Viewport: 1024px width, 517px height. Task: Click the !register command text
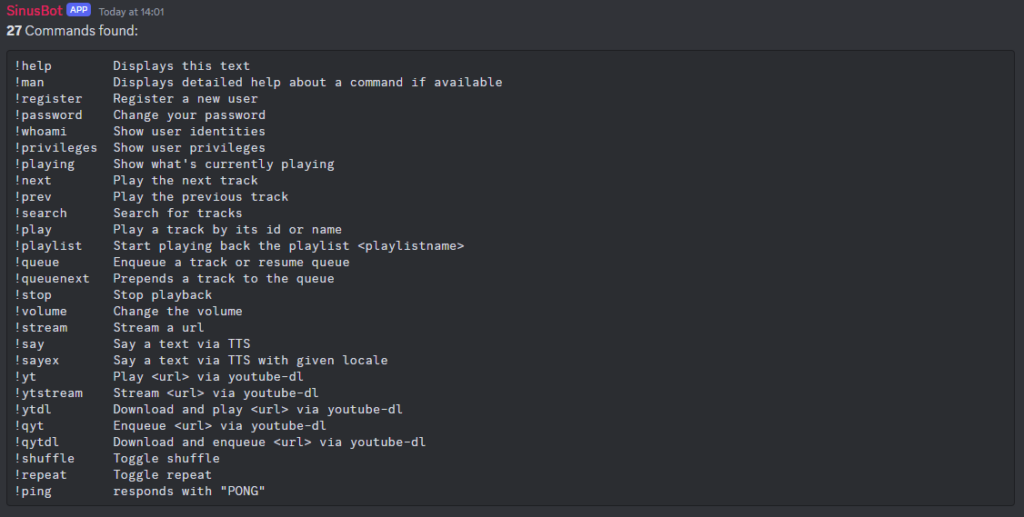click(x=48, y=99)
